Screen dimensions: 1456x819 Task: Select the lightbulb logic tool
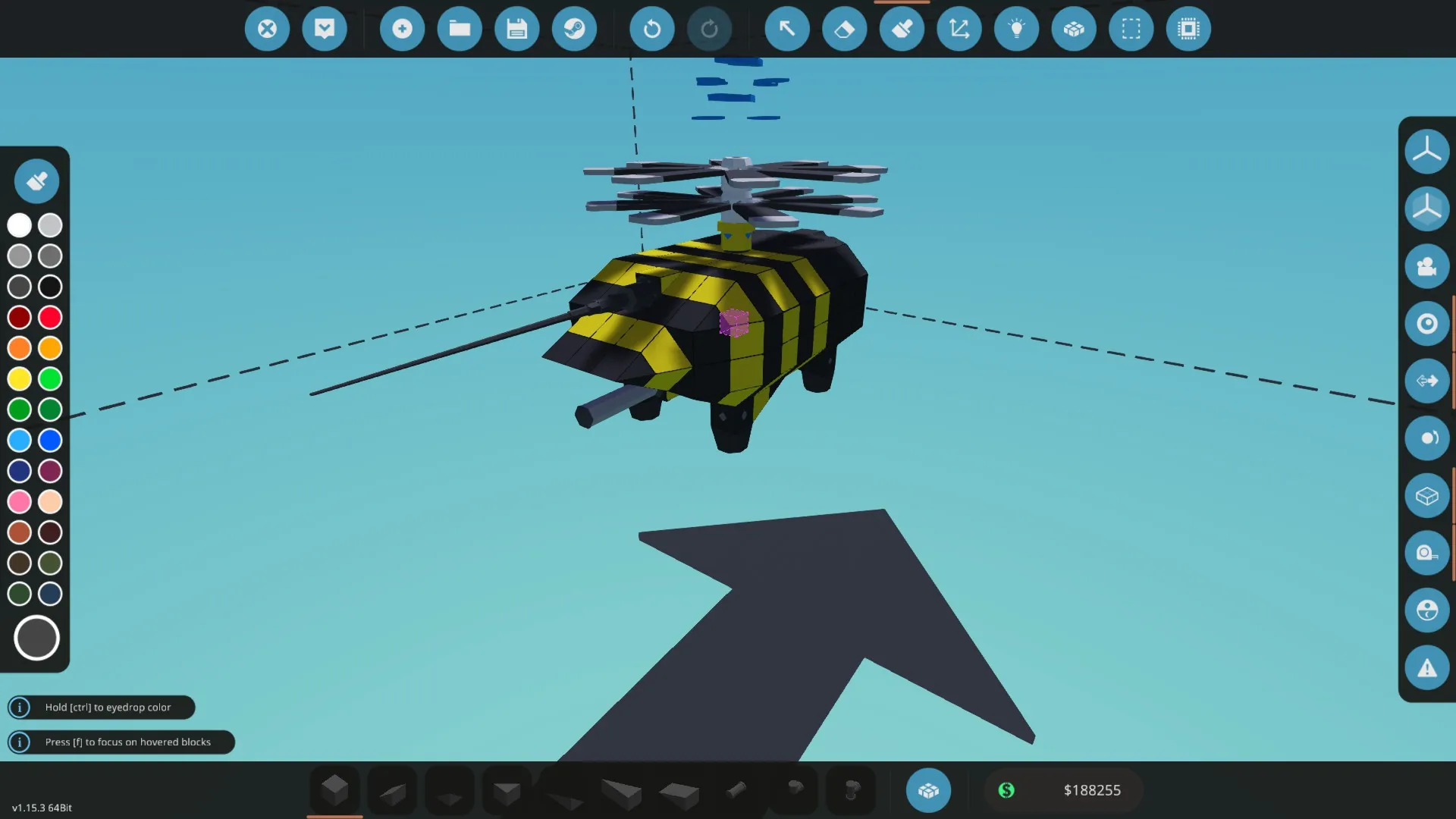(x=1016, y=29)
